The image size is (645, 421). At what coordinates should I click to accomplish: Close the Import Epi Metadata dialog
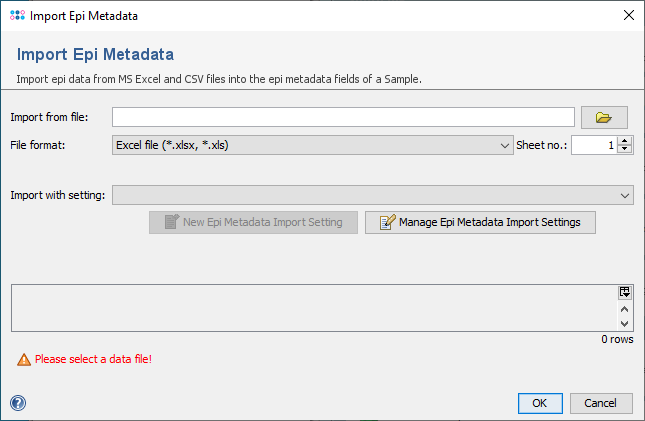tap(628, 16)
